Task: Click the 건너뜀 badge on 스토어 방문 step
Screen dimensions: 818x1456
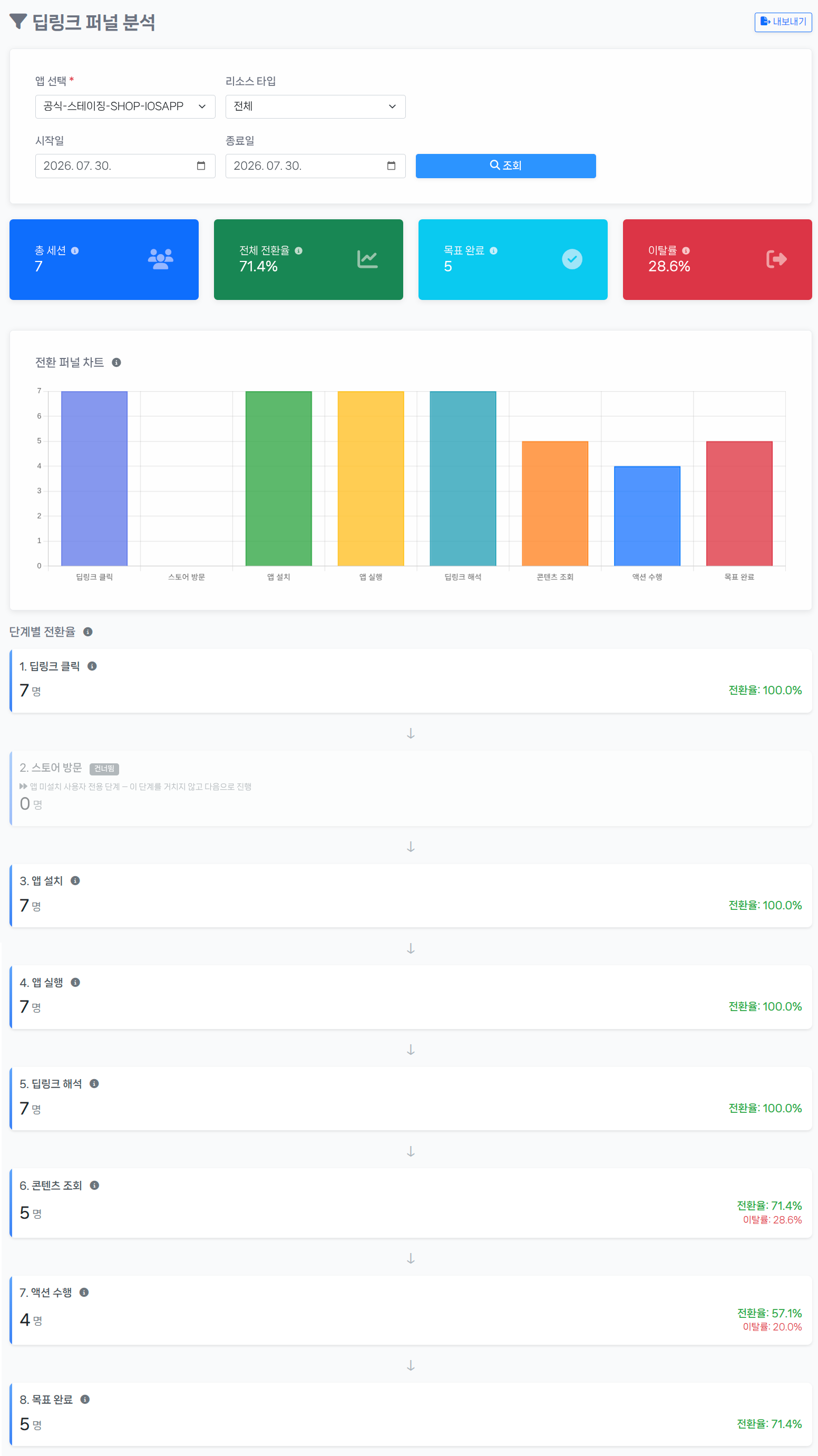Action: click(x=104, y=768)
